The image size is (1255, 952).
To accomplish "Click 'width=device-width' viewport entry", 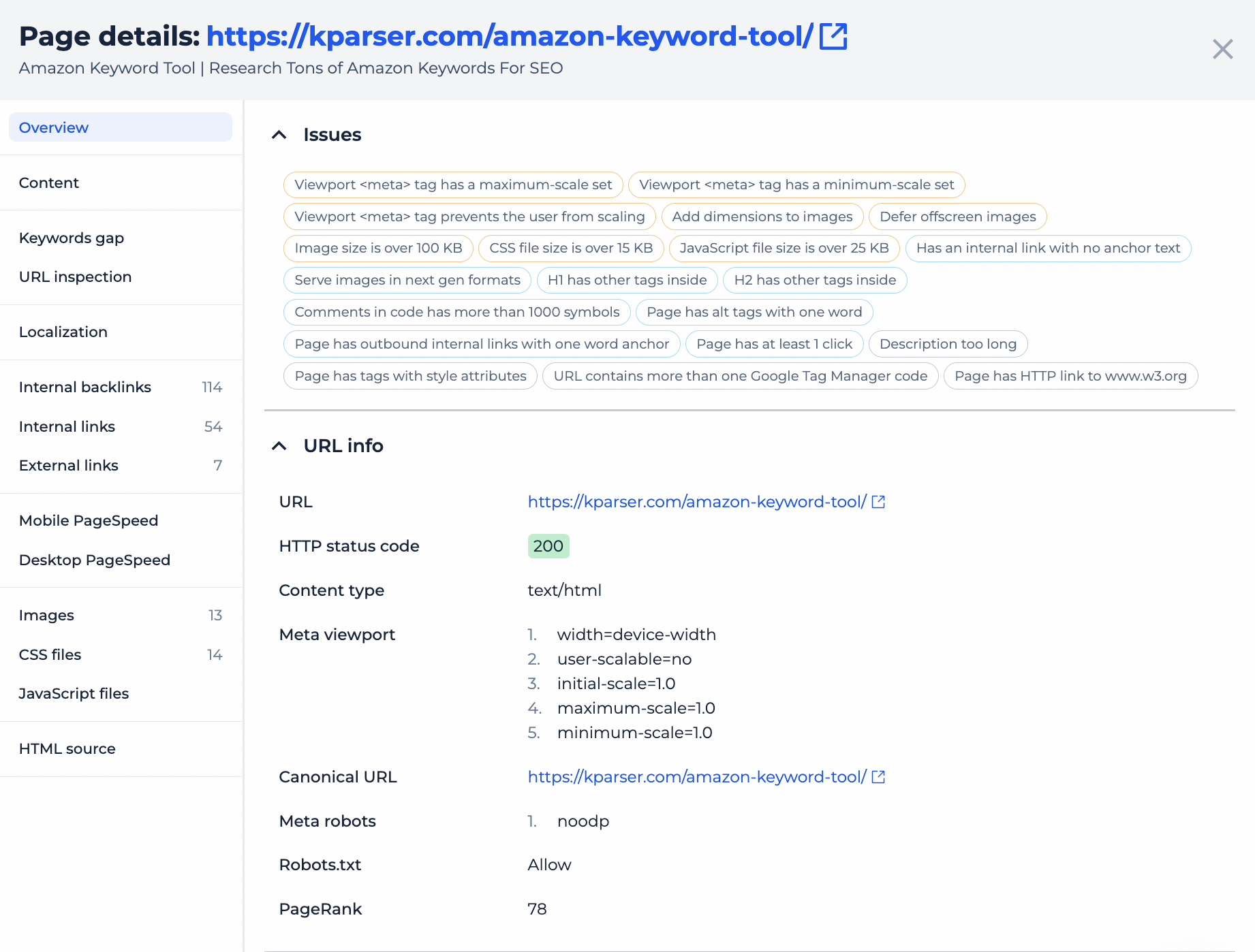I will (x=636, y=635).
